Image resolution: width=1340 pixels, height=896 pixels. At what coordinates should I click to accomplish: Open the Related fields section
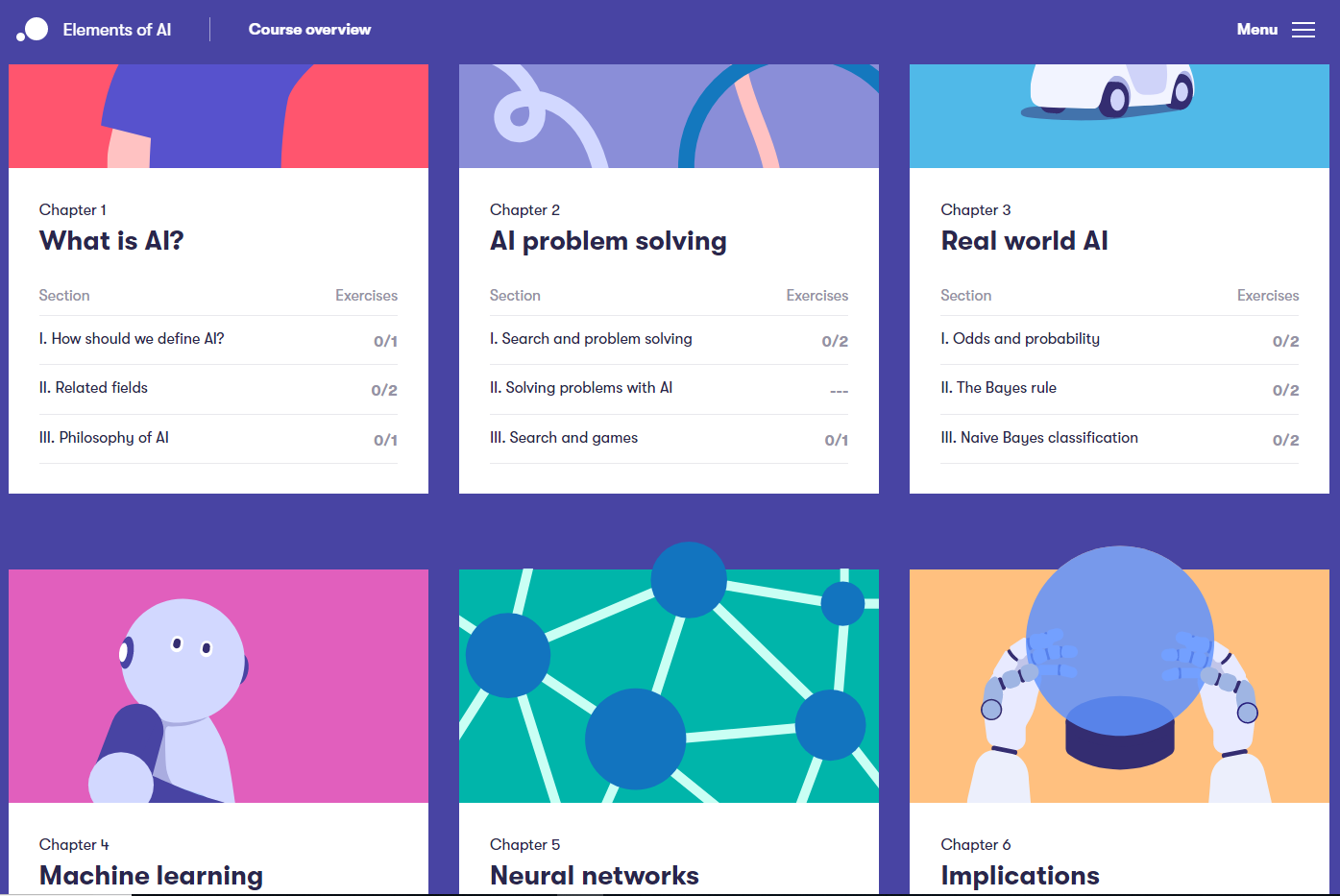tap(101, 388)
